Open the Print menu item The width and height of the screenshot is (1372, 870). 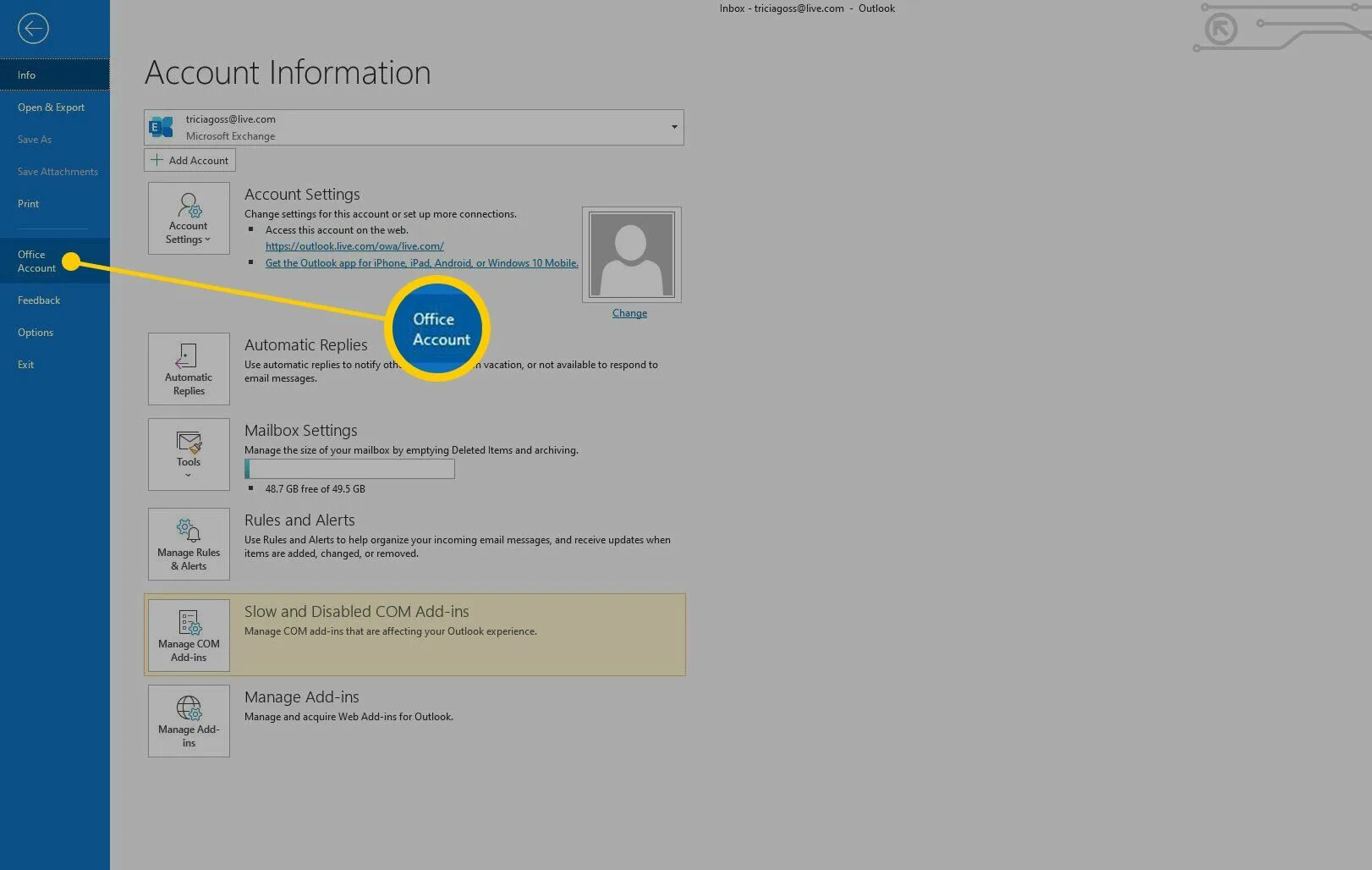[x=55, y=204]
